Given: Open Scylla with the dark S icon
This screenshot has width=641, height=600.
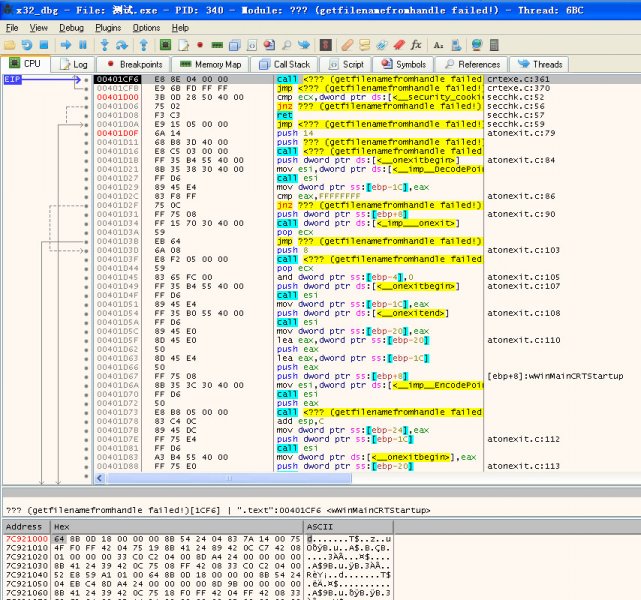Looking at the screenshot, I should click(x=325, y=45).
